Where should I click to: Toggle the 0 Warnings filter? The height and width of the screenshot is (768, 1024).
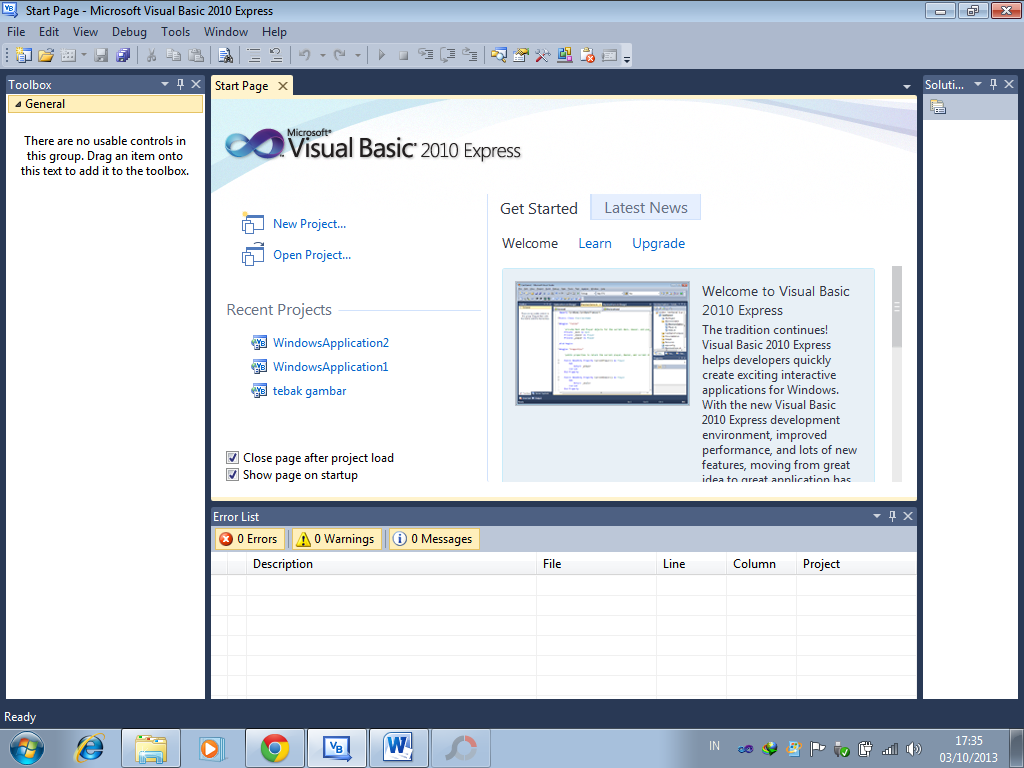[336, 539]
